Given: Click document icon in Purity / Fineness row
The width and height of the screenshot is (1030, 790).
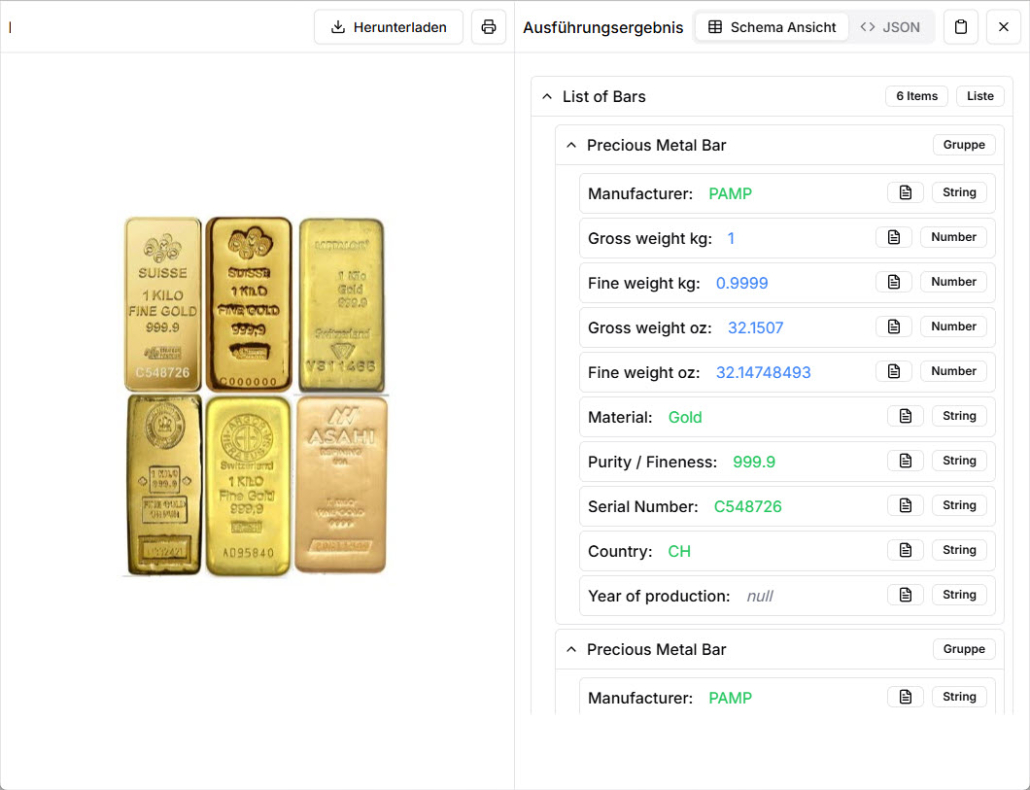Looking at the screenshot, I should click(x=905, y=461).
